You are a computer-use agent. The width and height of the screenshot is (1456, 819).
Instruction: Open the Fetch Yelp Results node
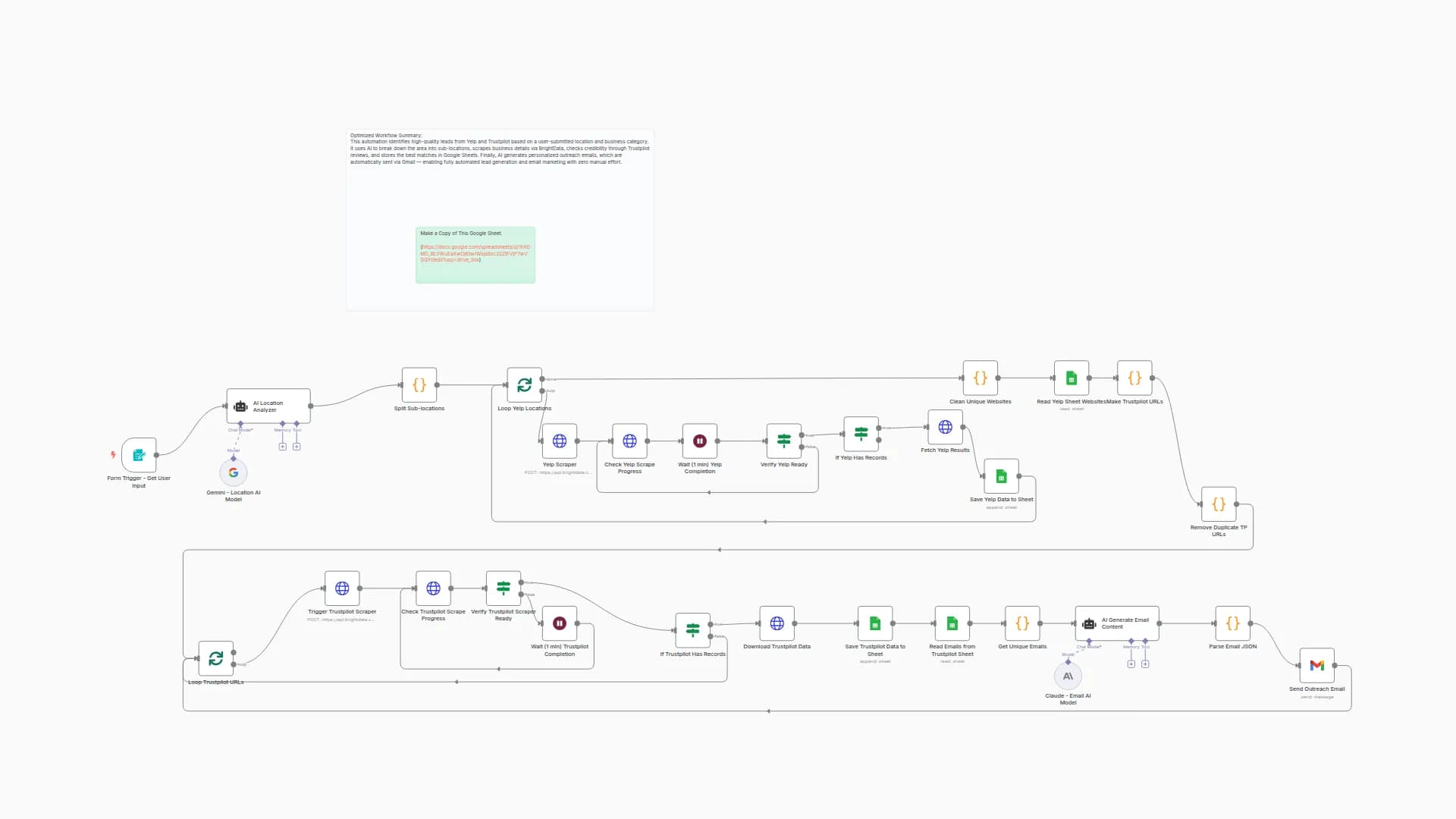tap(946, 427)
